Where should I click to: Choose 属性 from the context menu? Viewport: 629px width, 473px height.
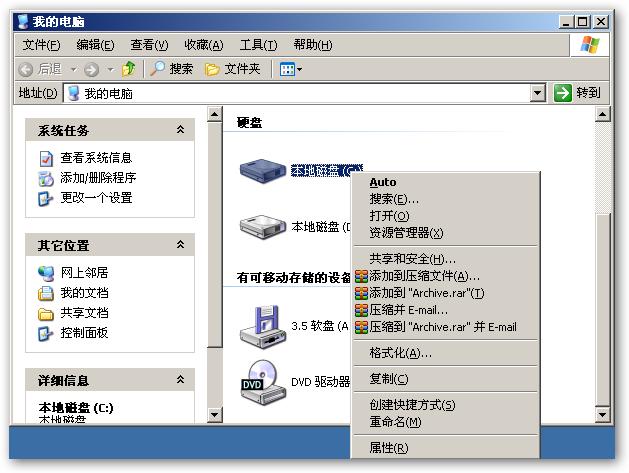[x=389, y=448]
